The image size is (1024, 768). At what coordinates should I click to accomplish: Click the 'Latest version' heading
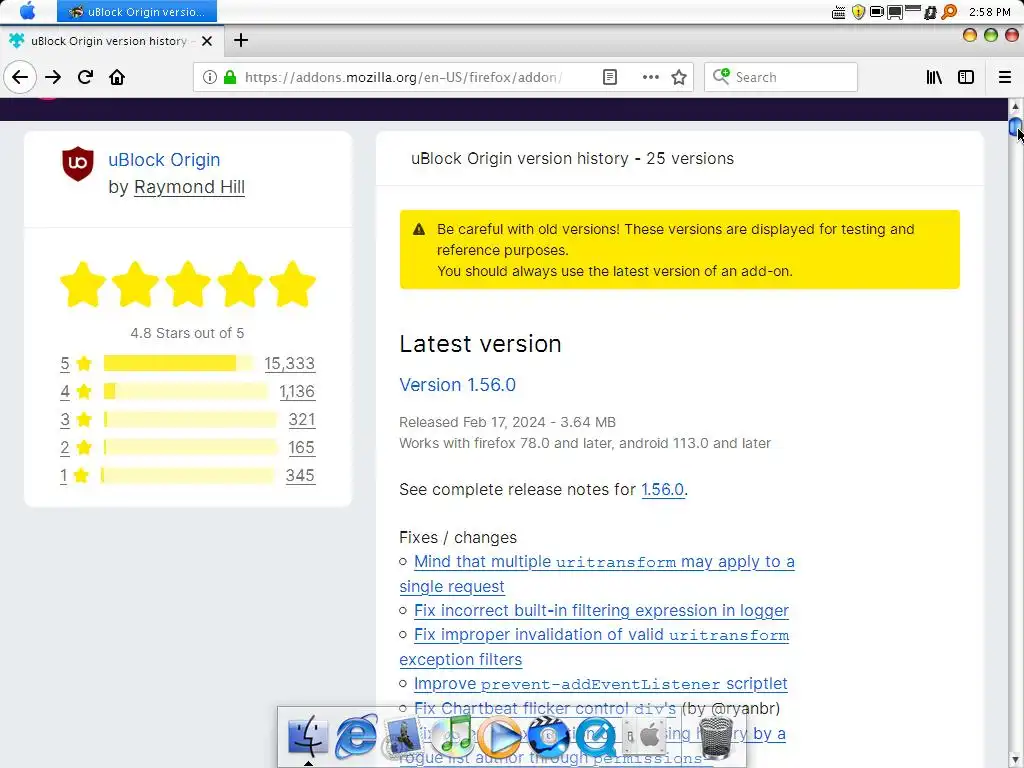tap(480, 344)
